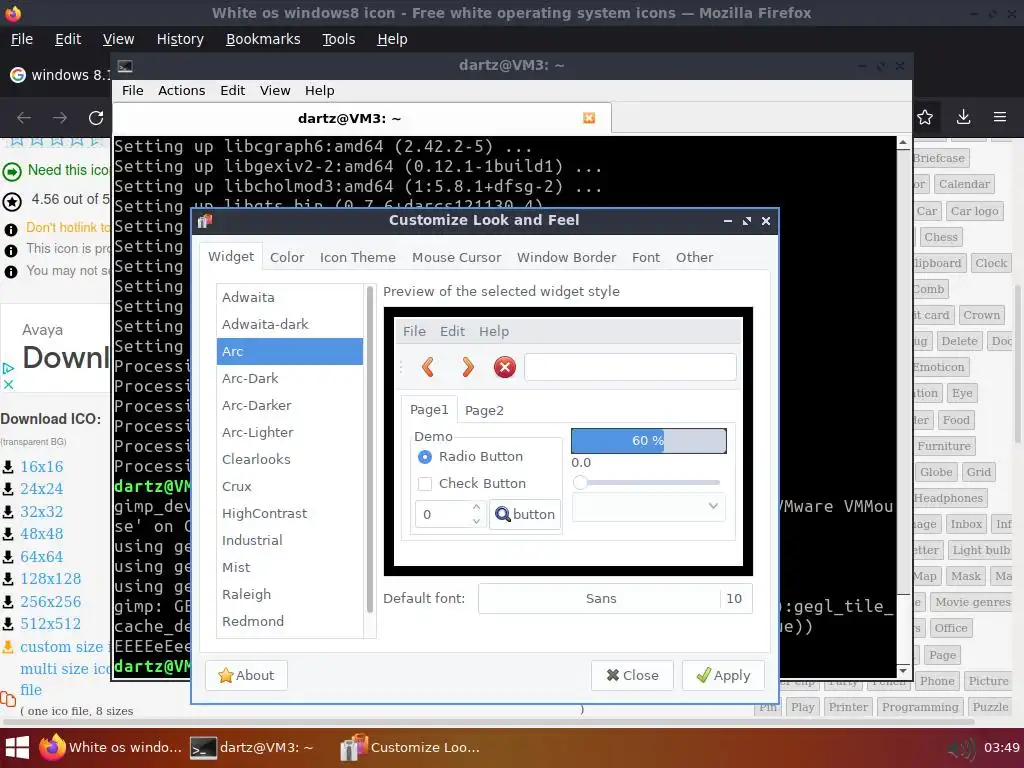Switch to Firefox via taskbar entry

pyautogui.click(x=110, y=747)
